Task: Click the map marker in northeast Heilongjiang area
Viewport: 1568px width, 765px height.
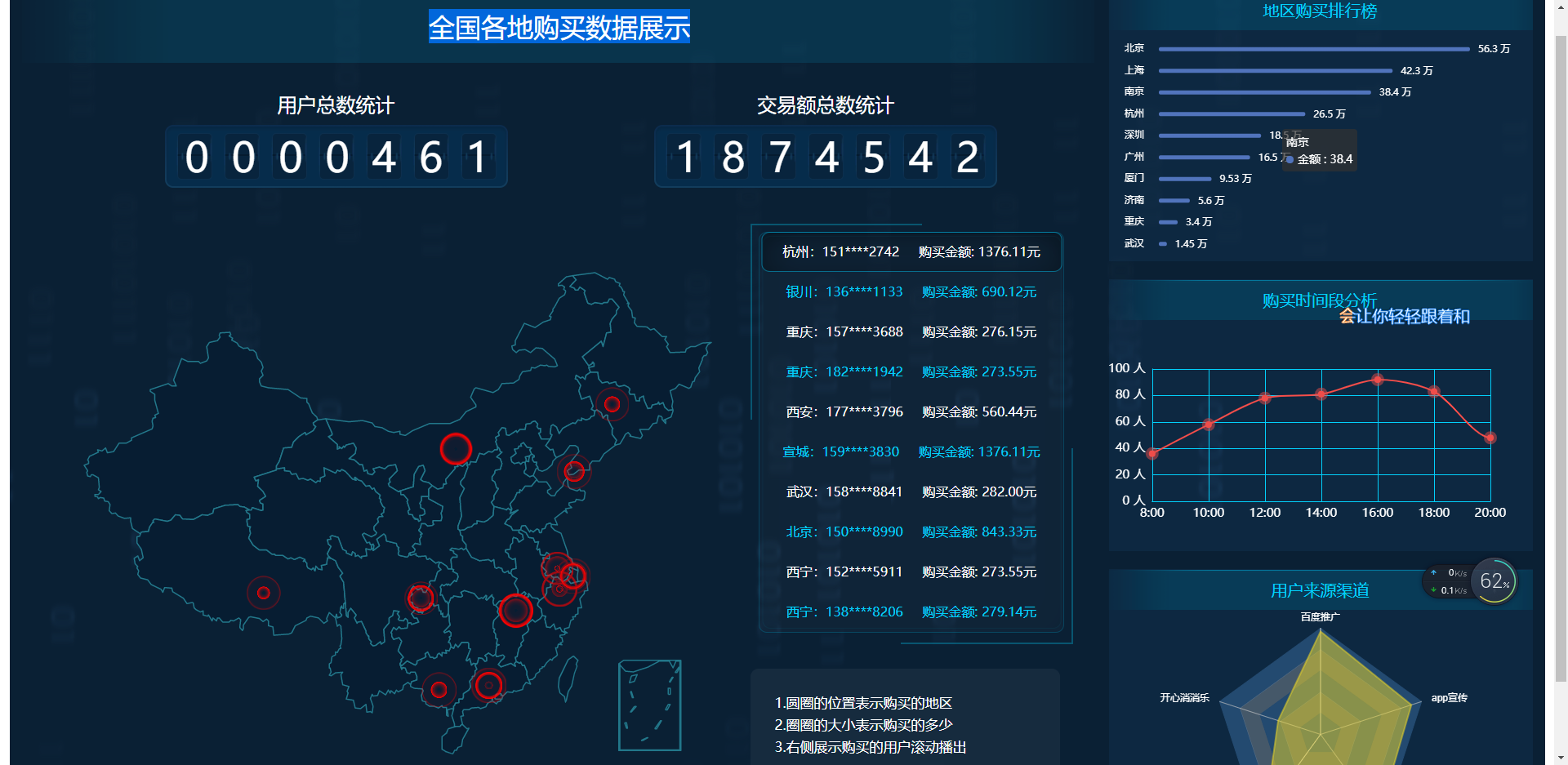Action: (x=612, y=403)
